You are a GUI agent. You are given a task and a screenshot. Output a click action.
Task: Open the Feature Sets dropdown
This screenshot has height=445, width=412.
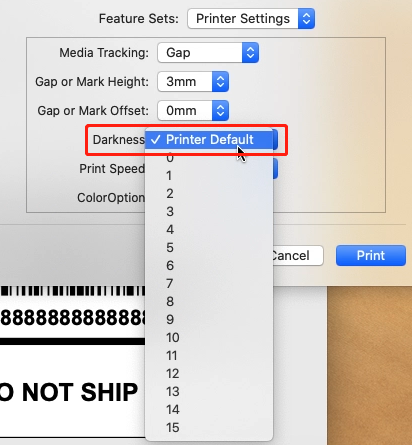[x=251, y=19]
